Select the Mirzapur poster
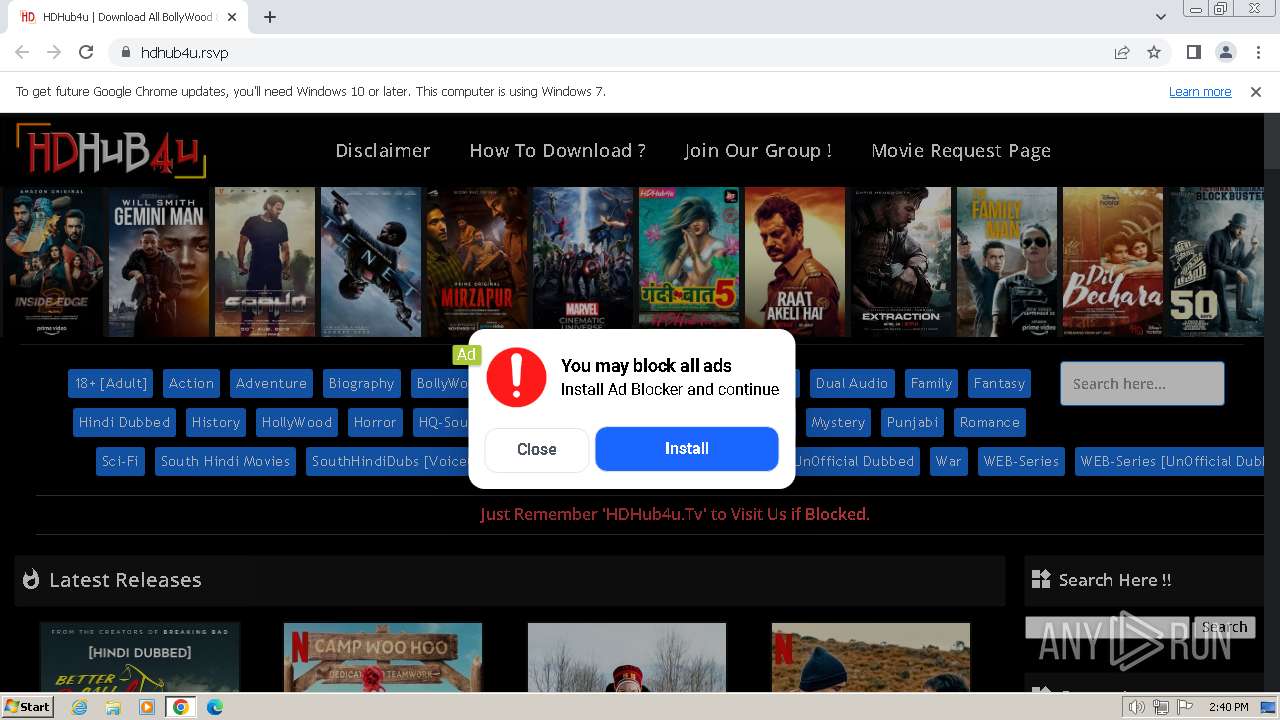The width and height of the screenshot is (1280, 720). click(477, 262)
